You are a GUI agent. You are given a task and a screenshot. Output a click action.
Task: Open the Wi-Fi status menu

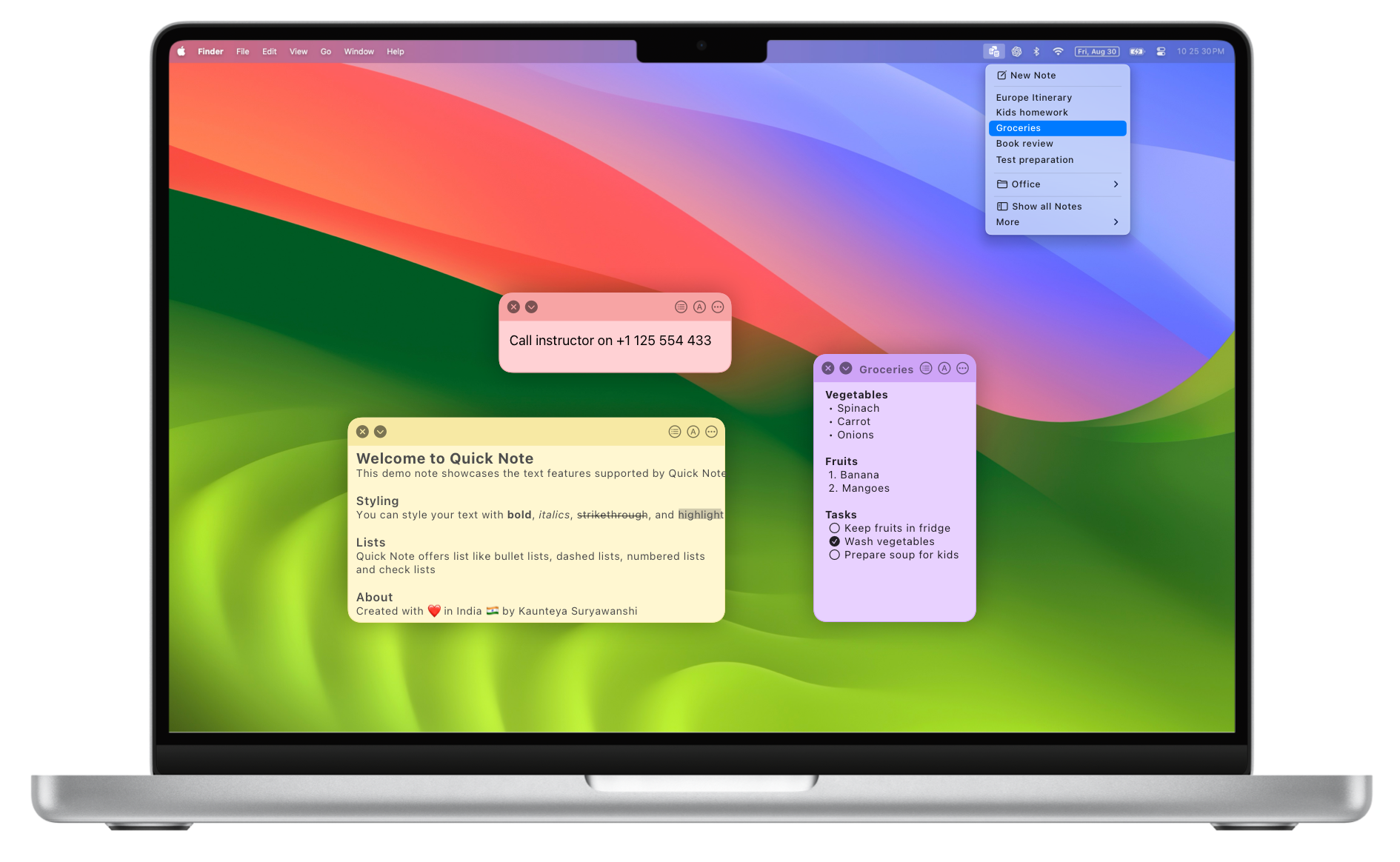point(1058,52)
